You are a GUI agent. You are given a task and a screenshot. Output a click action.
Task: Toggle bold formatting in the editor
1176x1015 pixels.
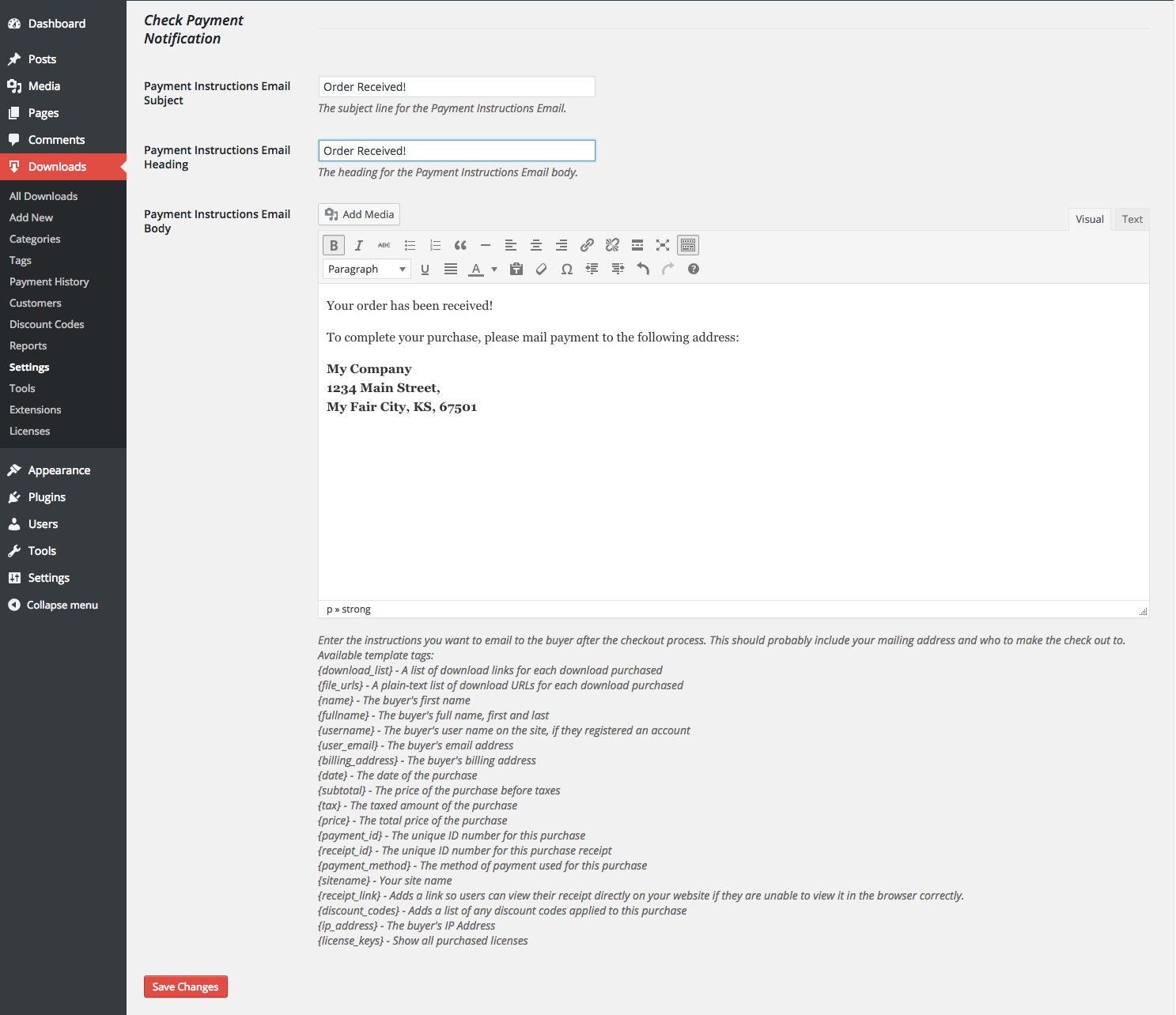[334, 245]
